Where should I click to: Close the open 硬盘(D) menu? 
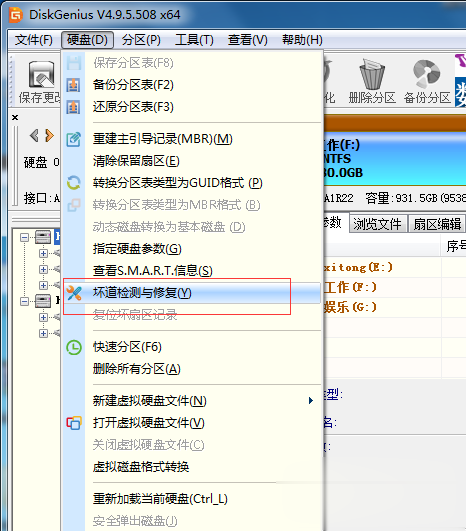pyautogui.click(x=87, y=40)
